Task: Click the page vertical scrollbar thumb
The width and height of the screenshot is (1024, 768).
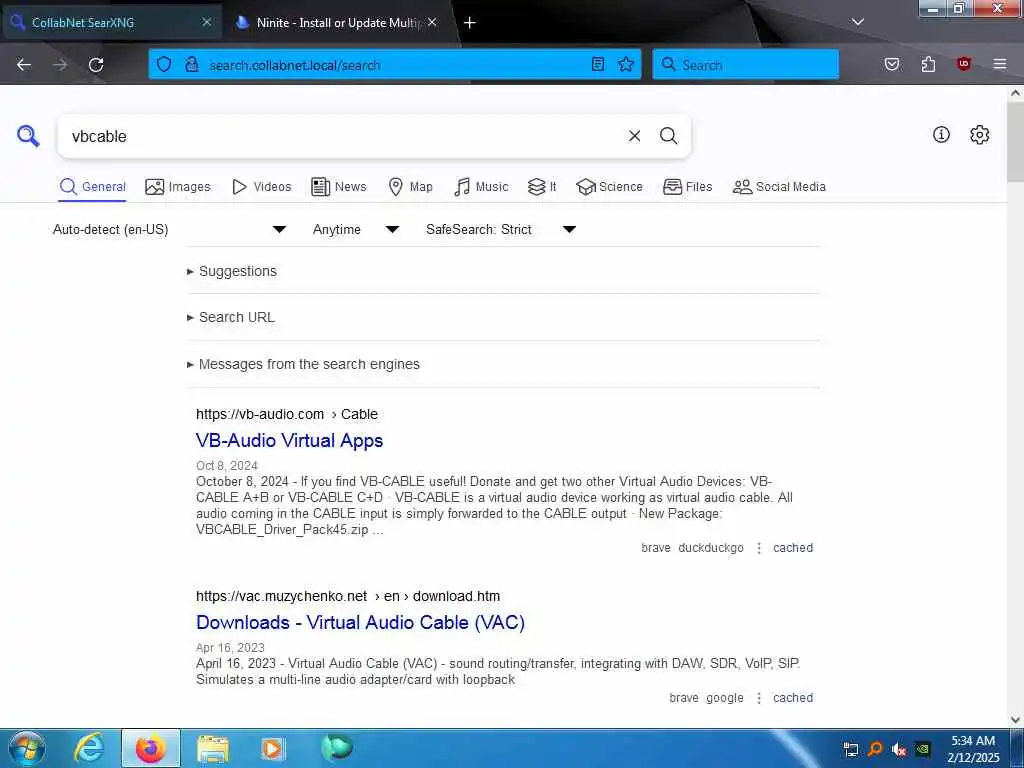Action: tap(1016, 142)
